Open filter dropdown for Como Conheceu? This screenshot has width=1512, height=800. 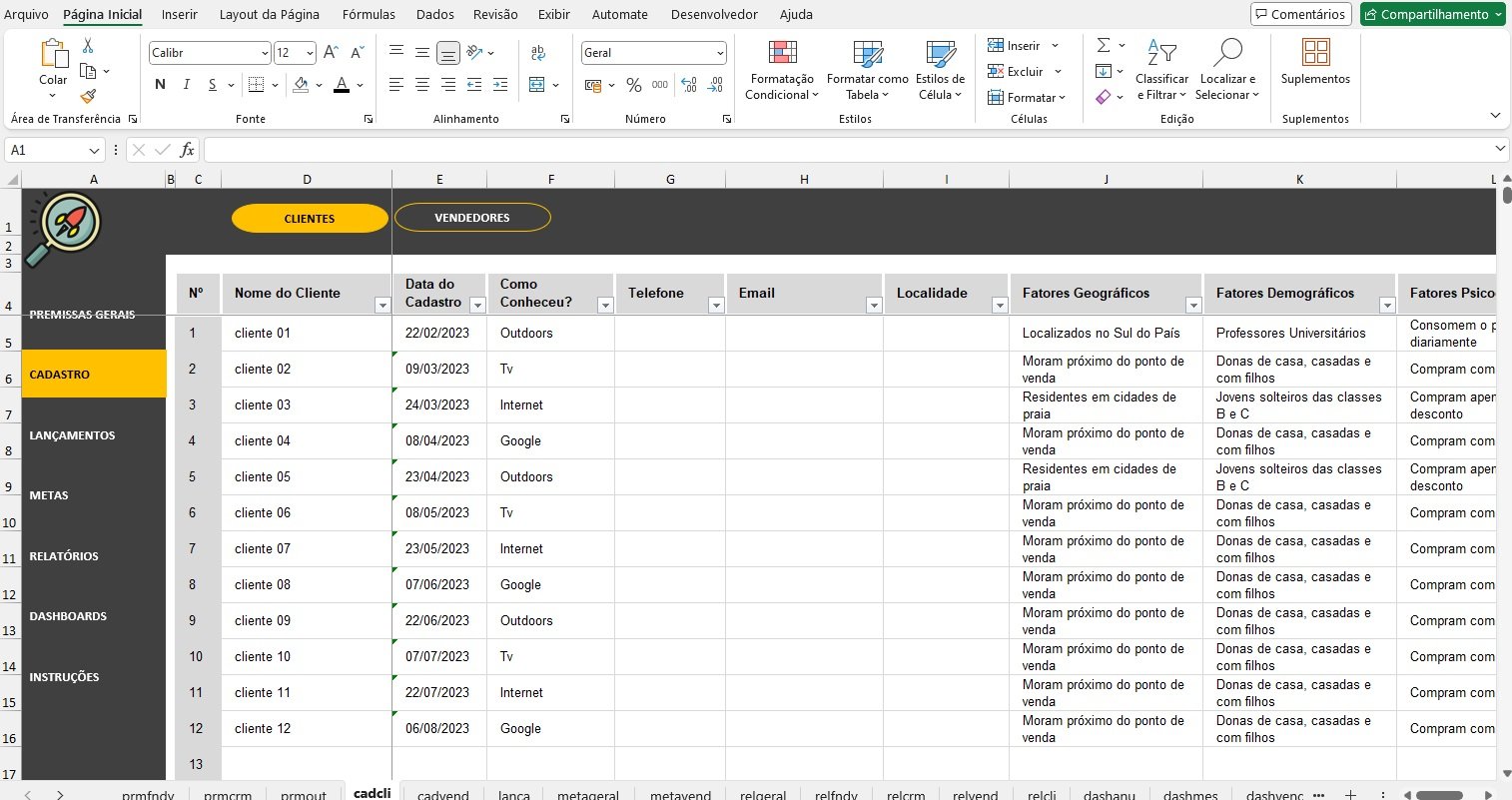point(605,306)
